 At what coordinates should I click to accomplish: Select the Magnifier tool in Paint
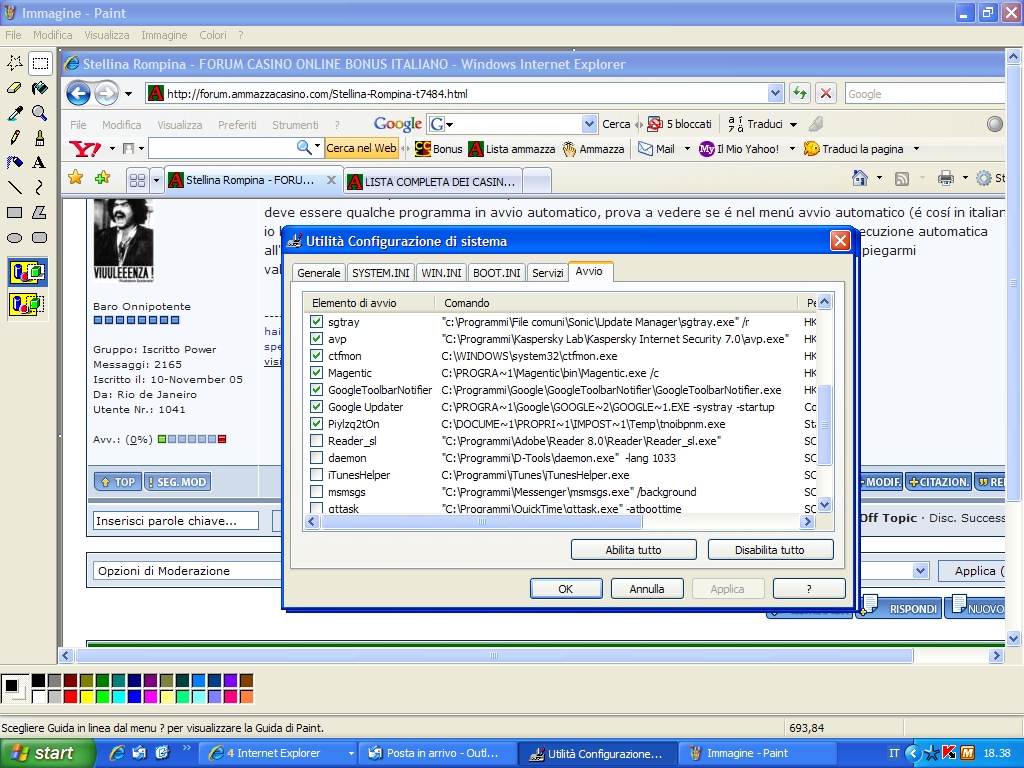point(40,113)
